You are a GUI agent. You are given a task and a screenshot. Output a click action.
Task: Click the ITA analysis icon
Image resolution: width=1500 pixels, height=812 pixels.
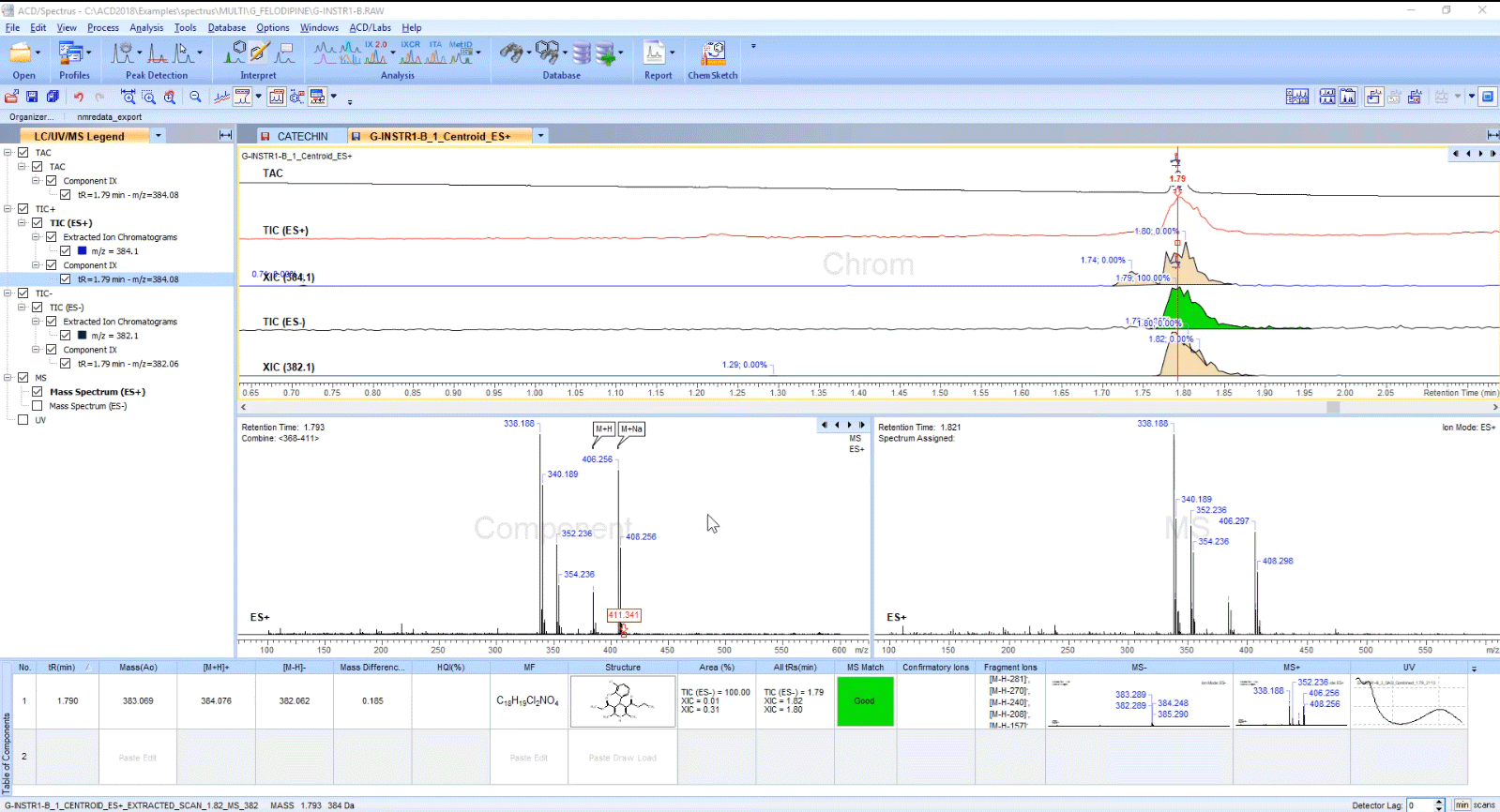[x=436, y=53]
